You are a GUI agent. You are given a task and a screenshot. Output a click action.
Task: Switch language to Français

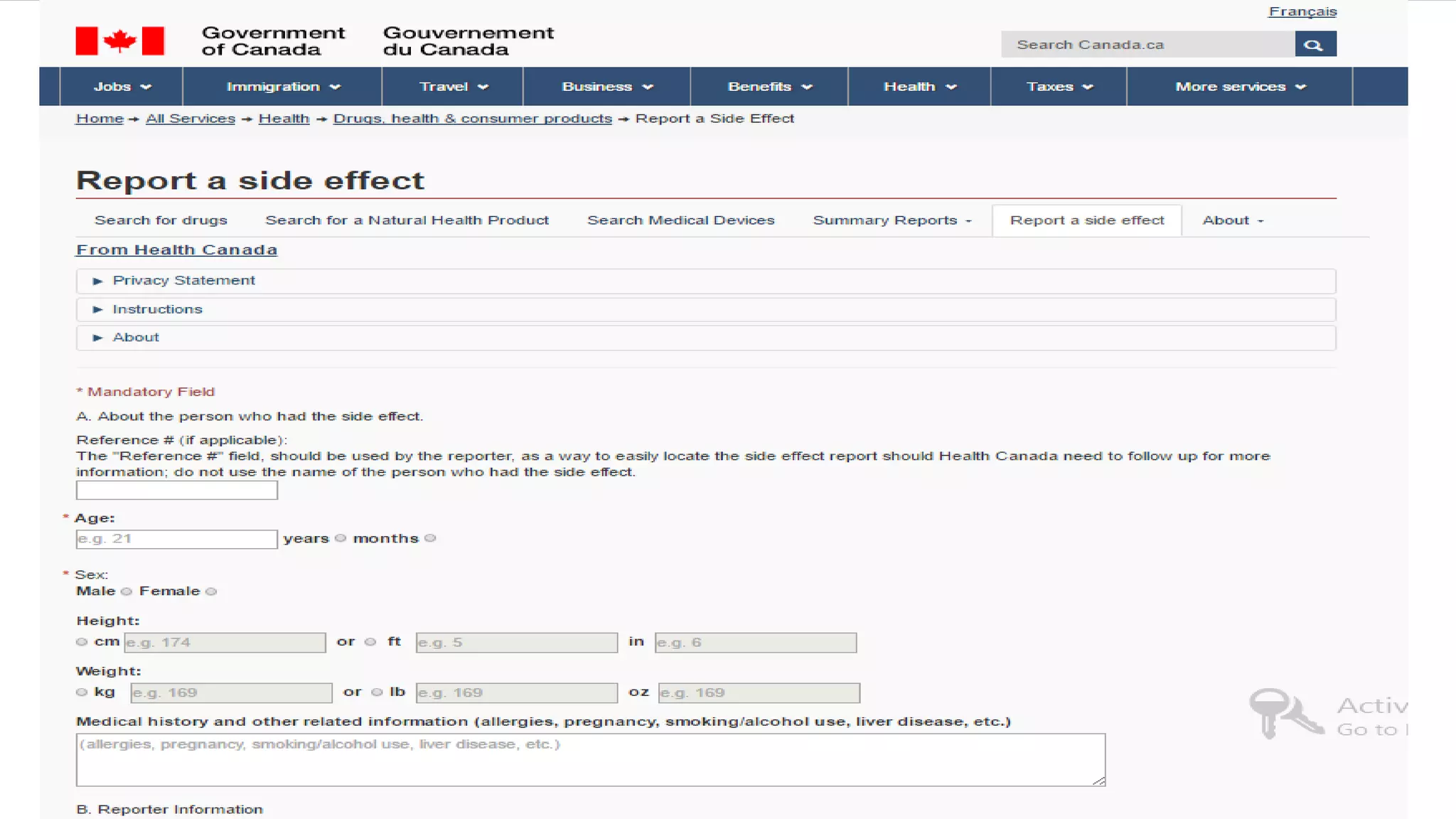coord(1302,11)
